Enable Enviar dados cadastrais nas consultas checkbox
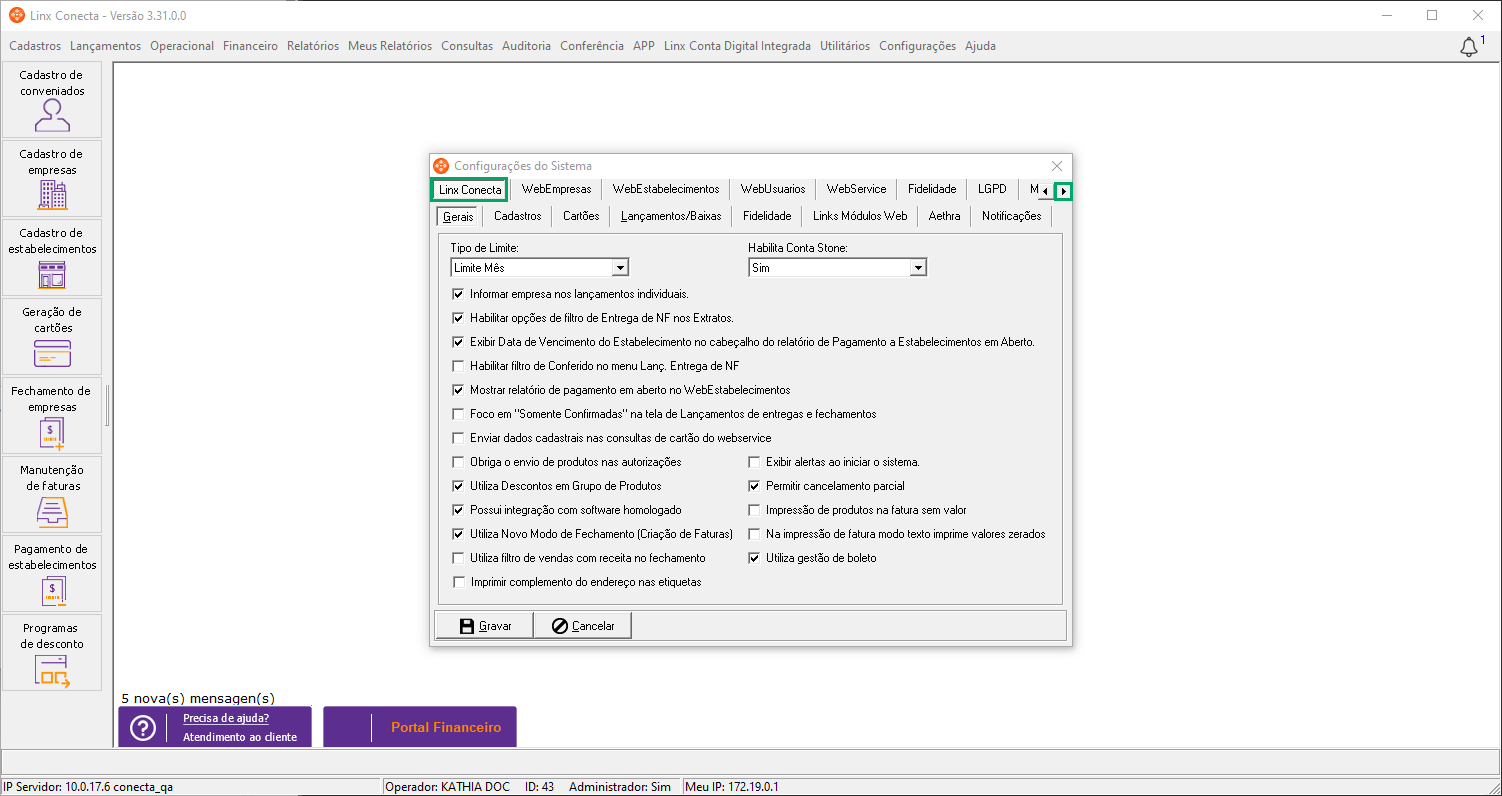The width and height of the screenshot is (1502, 796). [x=458, y=438]
